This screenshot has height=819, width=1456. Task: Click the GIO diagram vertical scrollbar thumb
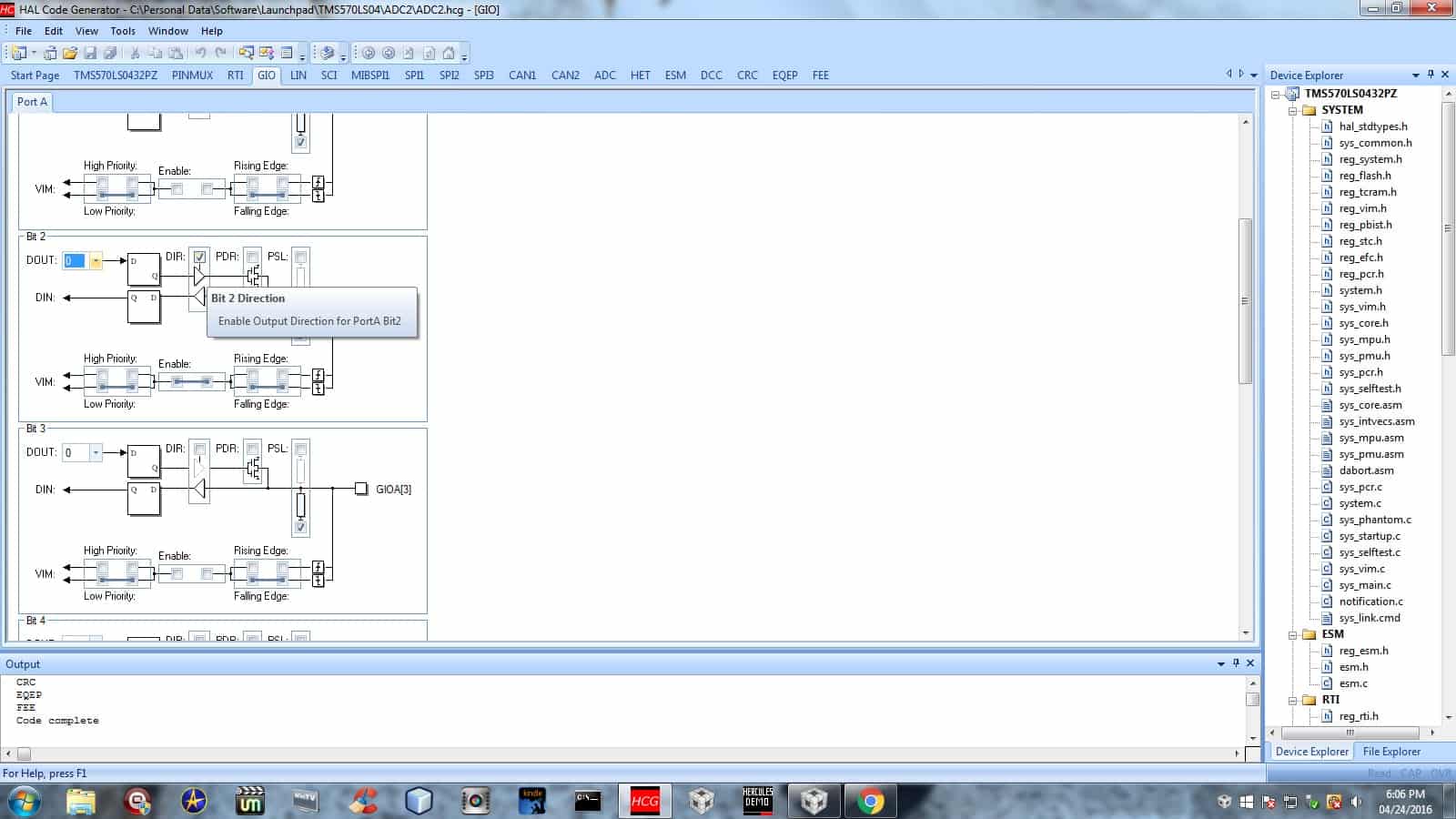(1246, 300)
